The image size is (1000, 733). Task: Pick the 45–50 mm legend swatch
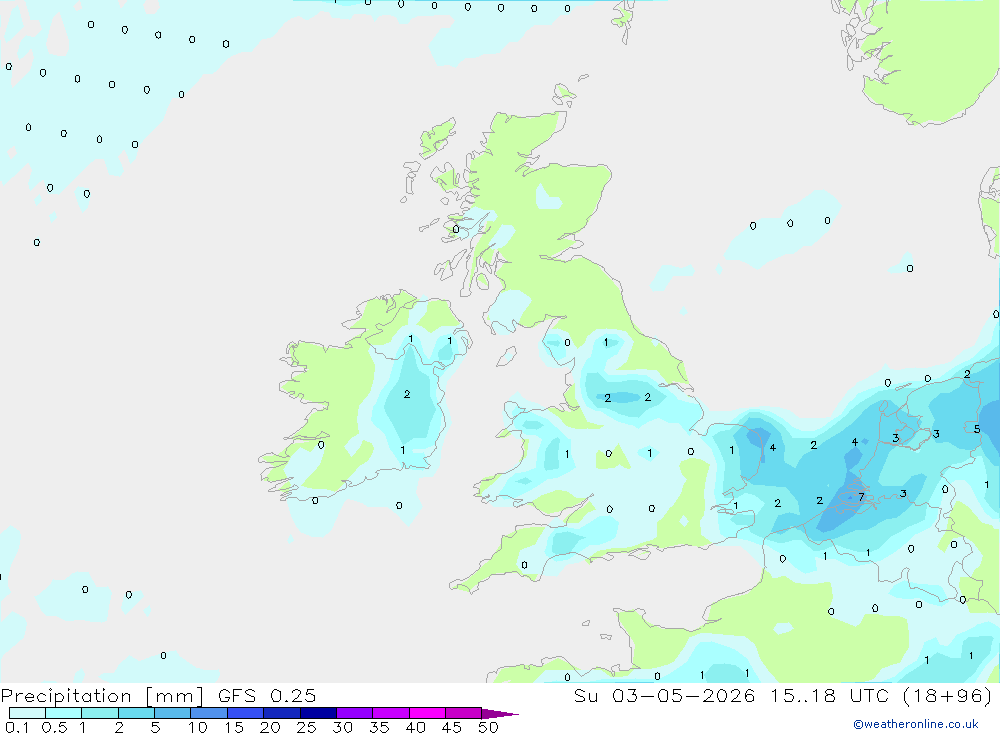coord(464,713)
